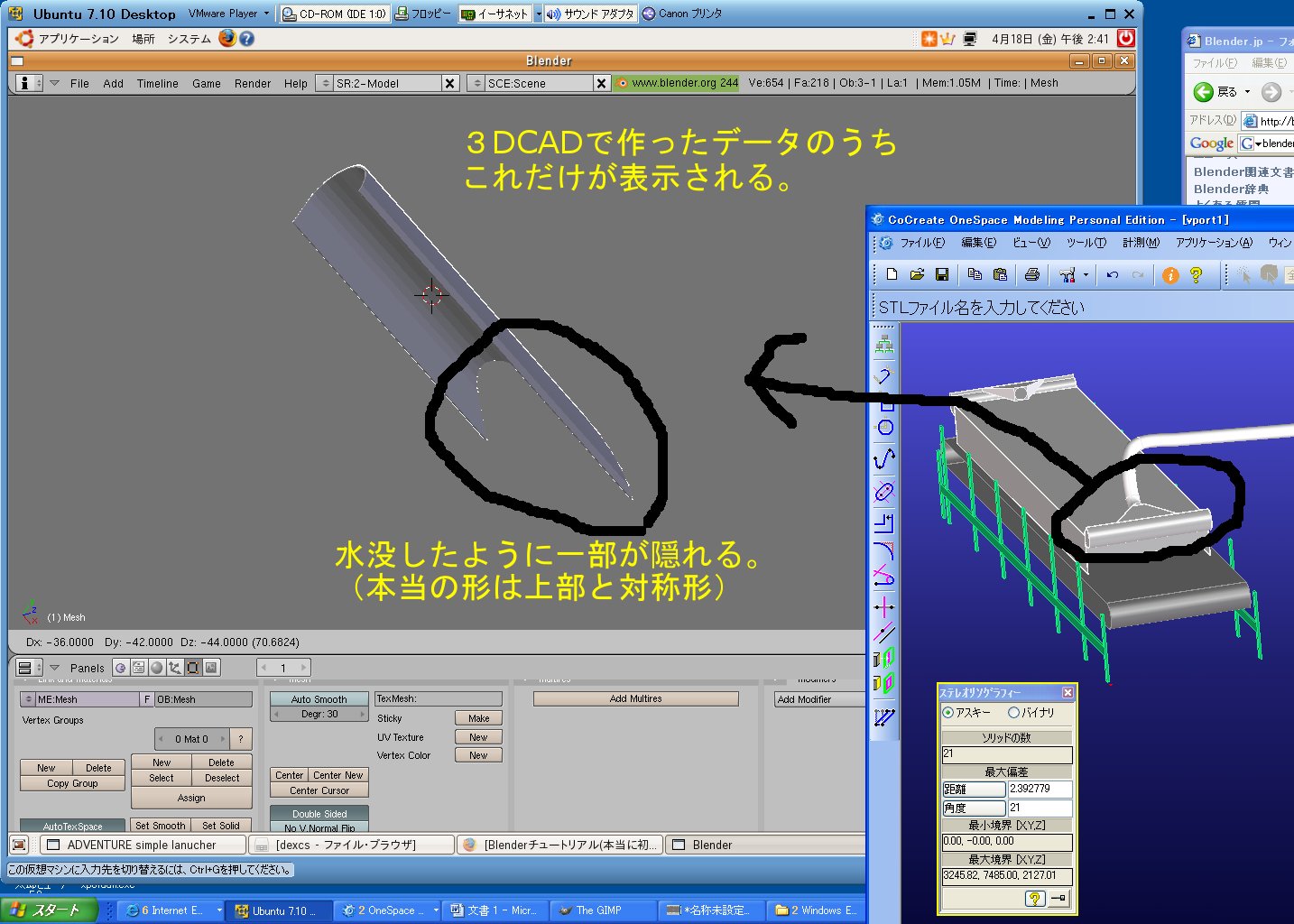1294x924 pixels.
Task: Open Blender Scene context panel icon
Action: coord(211,668)
